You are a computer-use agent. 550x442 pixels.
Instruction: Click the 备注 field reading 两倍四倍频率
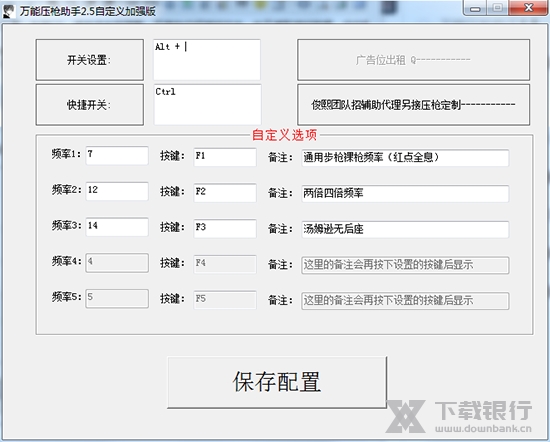pyautogui.click(x=405, y=194)
